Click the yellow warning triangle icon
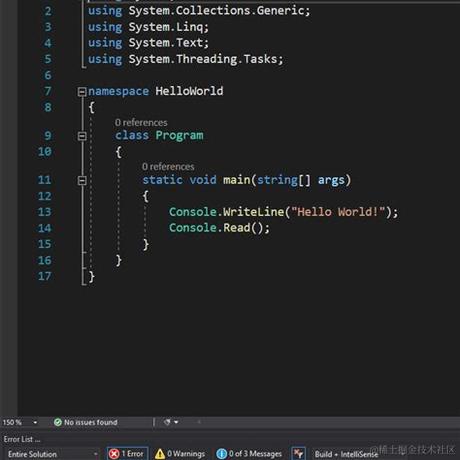The height and width of the screenshot is (460, 460). click(160, 454)
